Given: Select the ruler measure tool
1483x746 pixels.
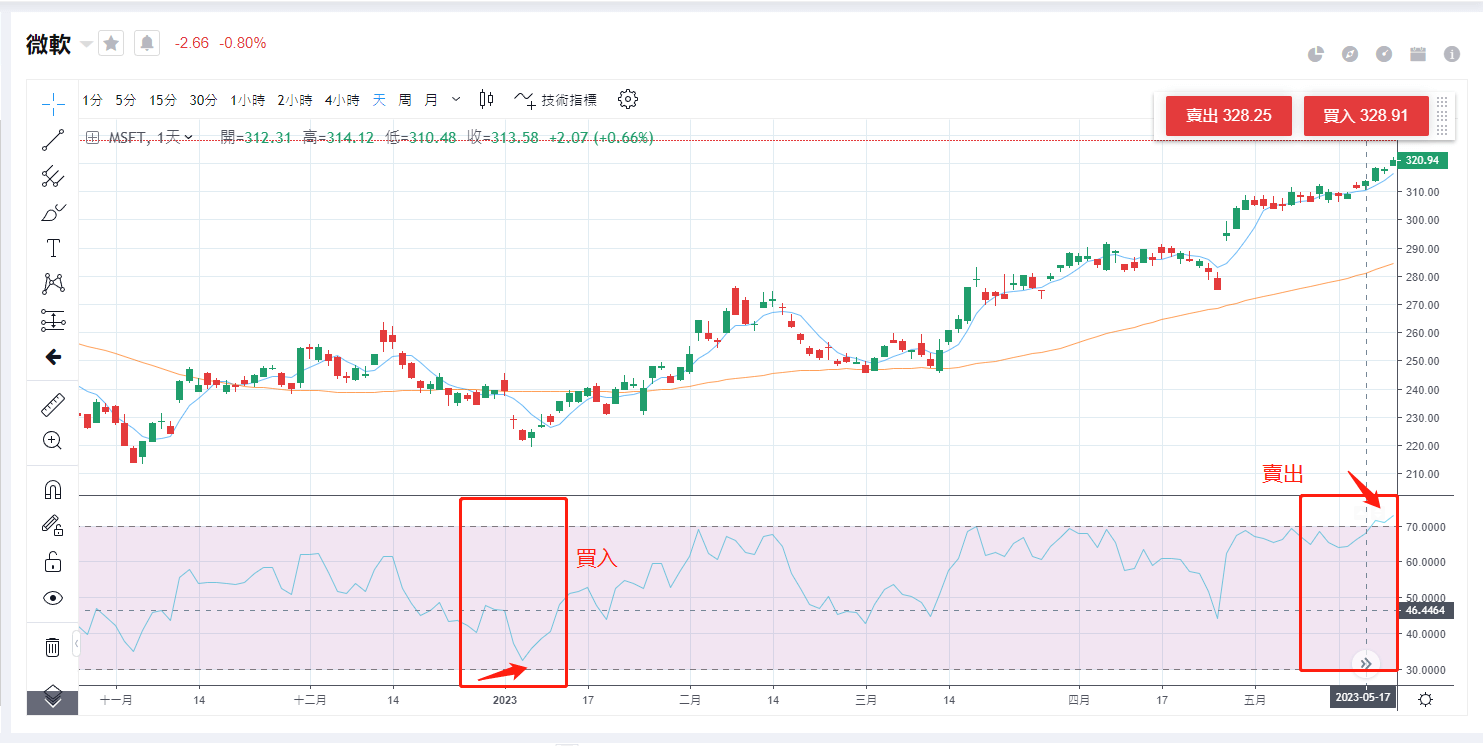Looking at the screenshot, I should 53,405.
